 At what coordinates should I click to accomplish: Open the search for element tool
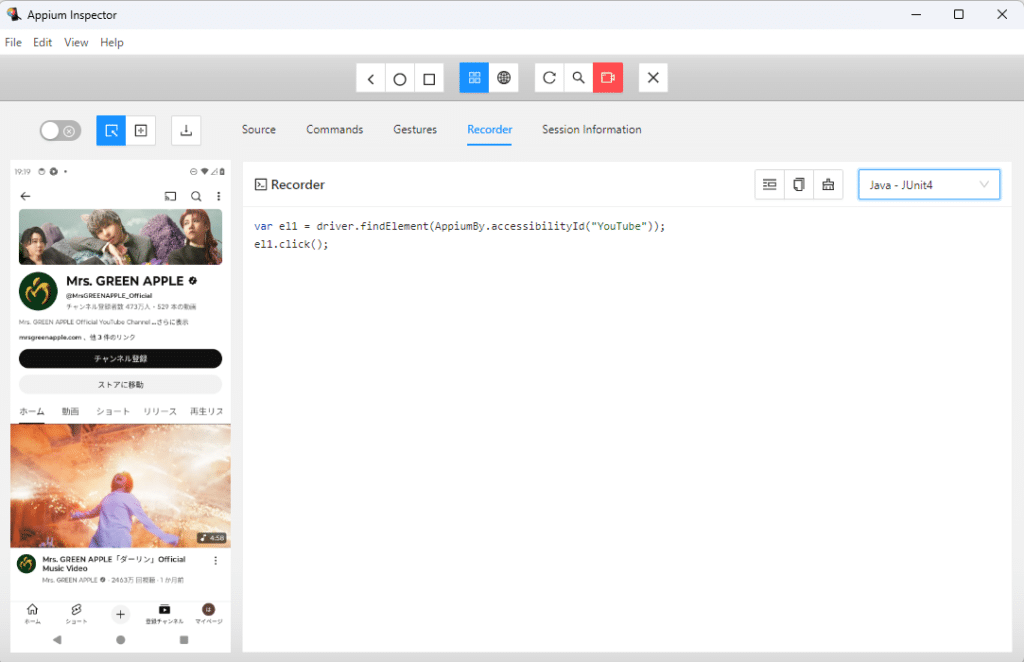click(x=578, y=78)
